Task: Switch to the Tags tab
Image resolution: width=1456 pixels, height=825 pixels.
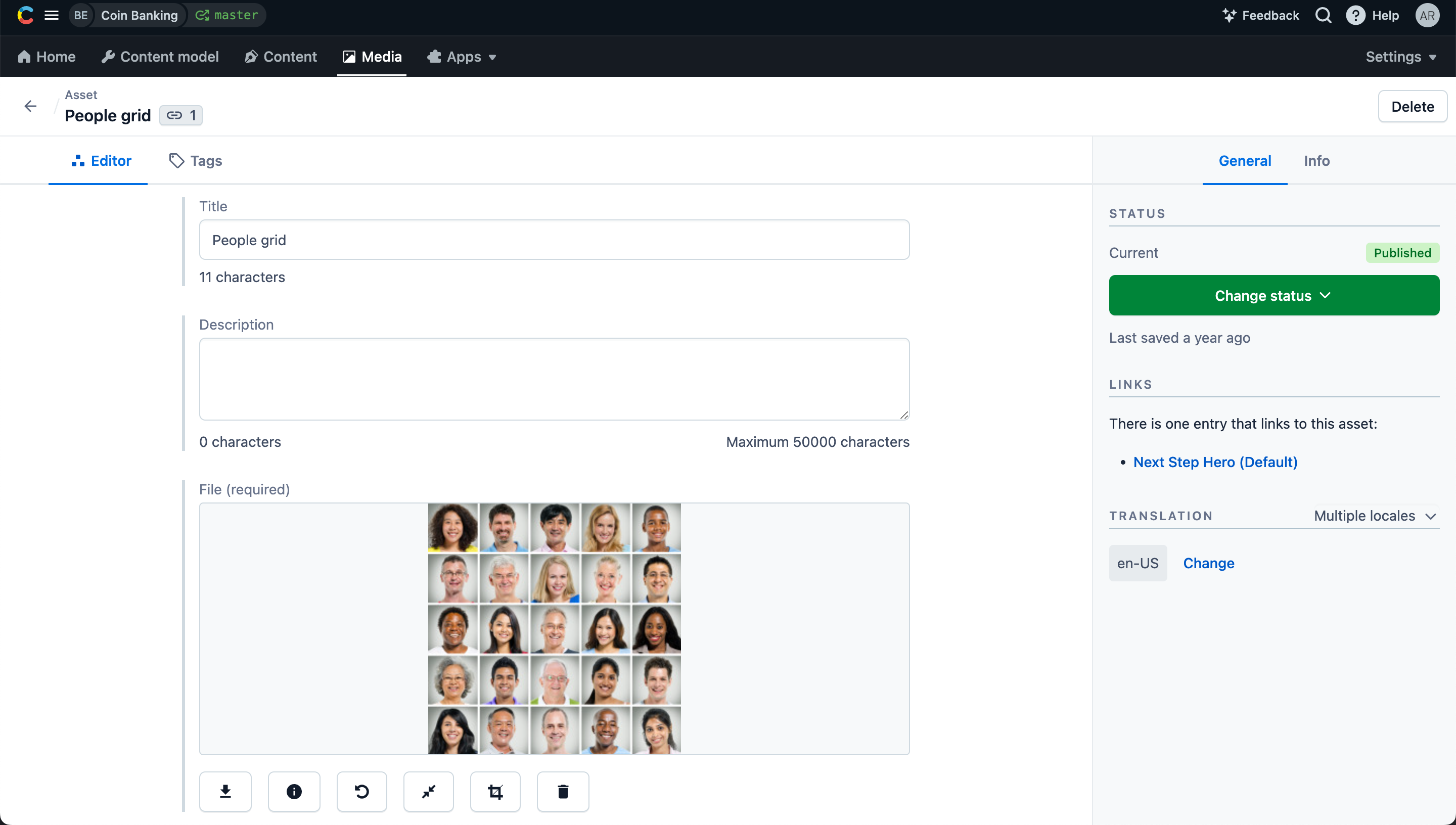Action: pyautogui.click(x=195, y=160)
